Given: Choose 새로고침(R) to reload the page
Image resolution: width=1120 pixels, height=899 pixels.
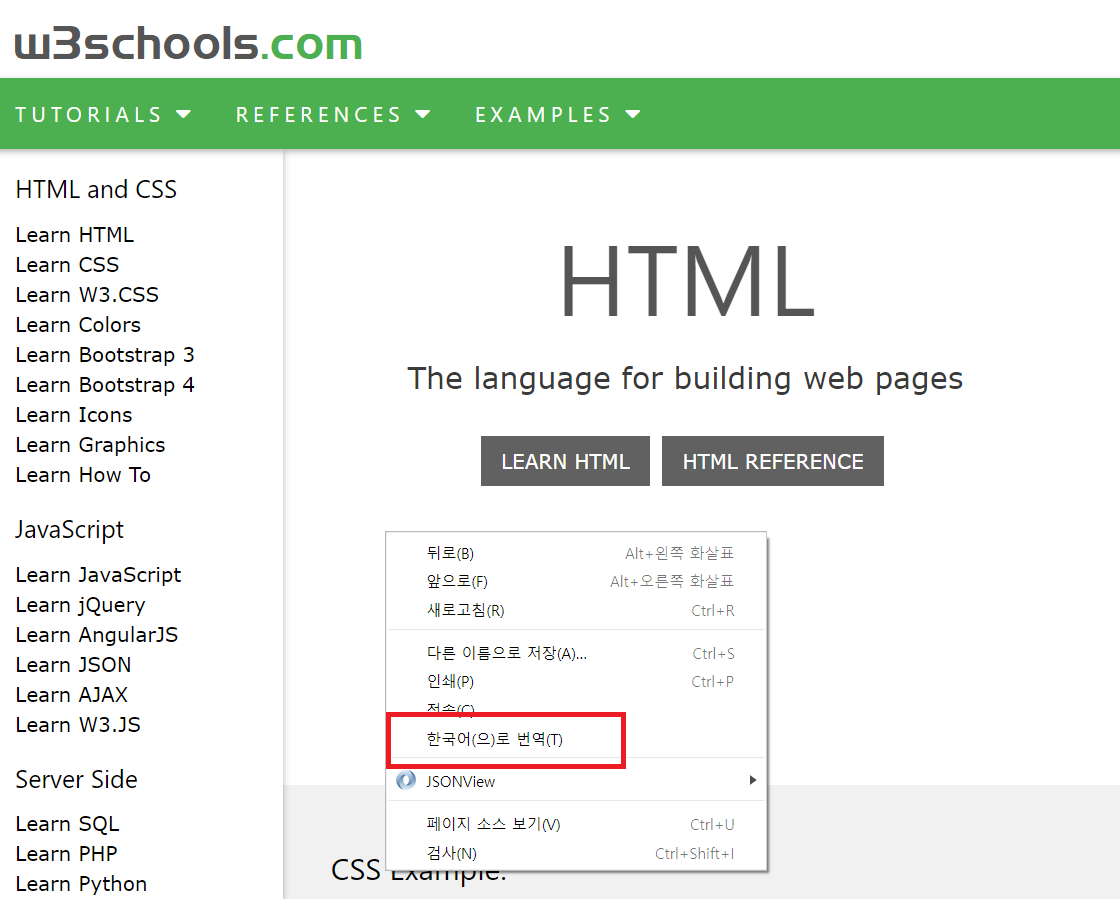Looking at the screenshot, I should coord(576,611).
